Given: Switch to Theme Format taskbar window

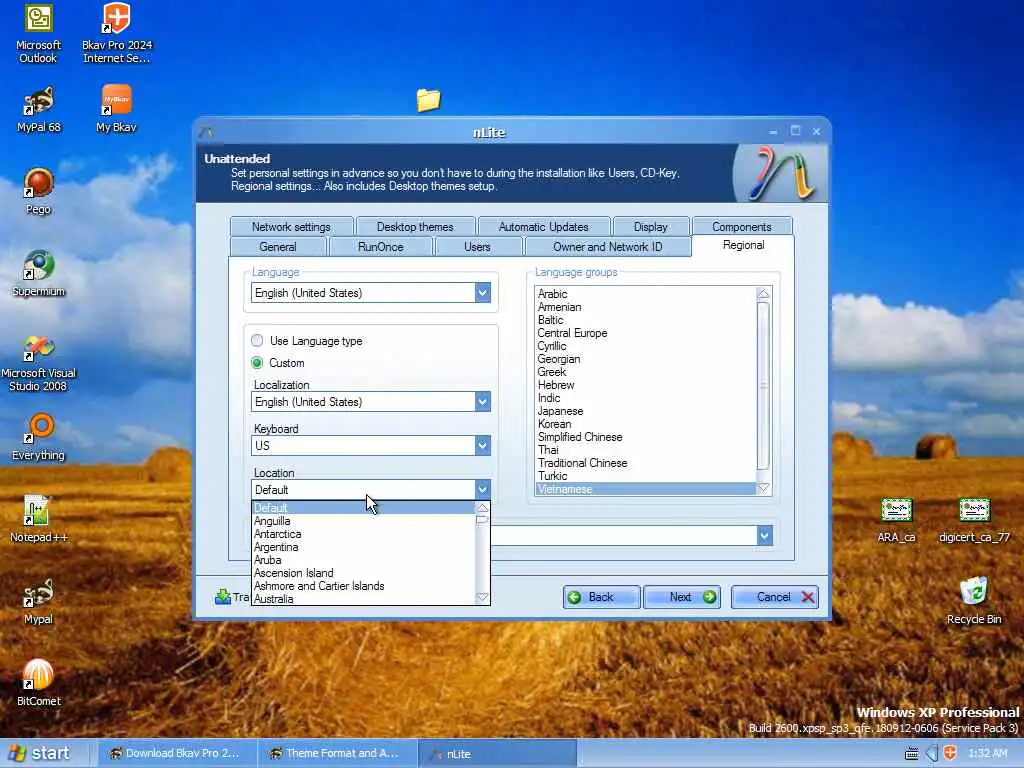Looking at the screenshot, I should point(337,753).
